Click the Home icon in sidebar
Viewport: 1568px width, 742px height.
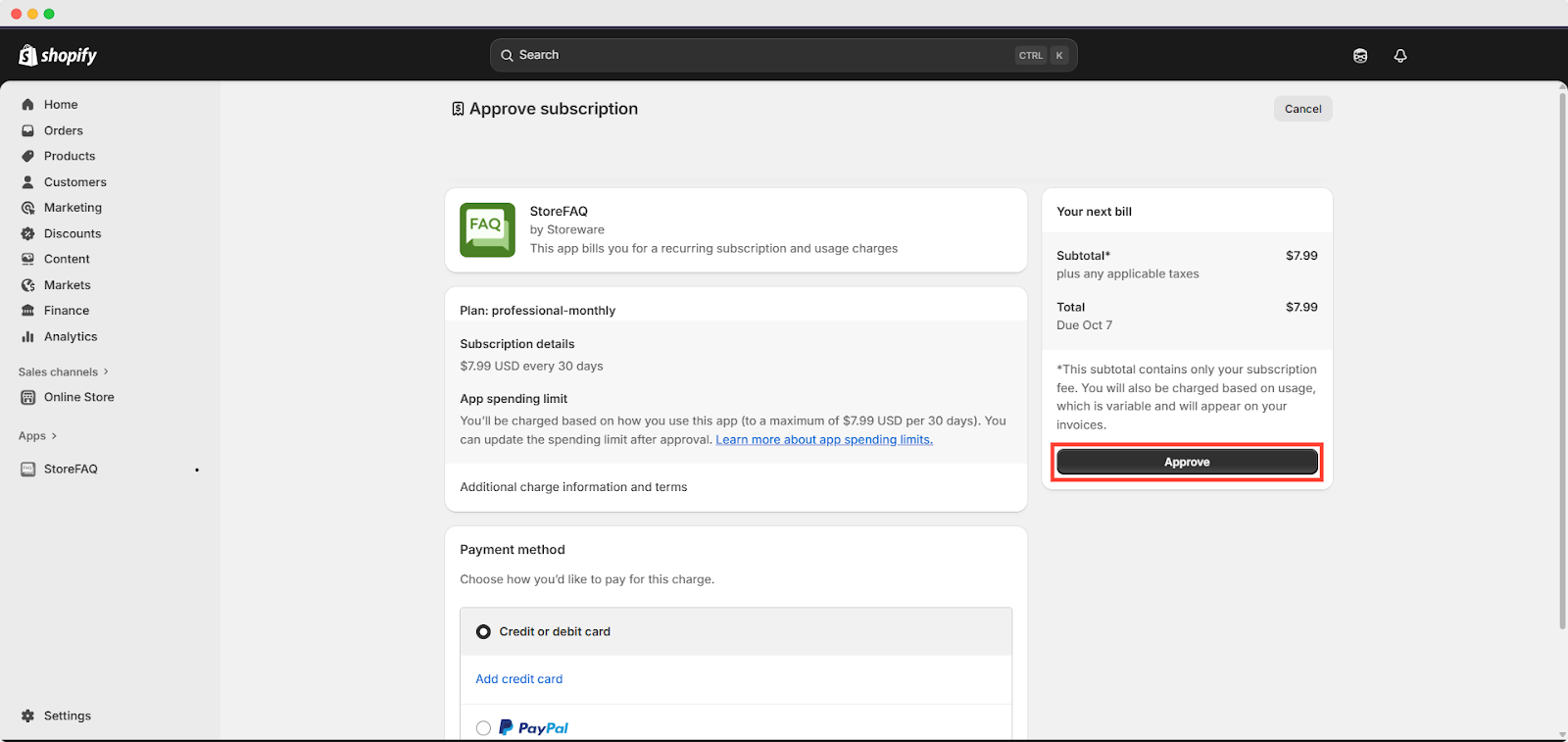[x=27, y=105]
